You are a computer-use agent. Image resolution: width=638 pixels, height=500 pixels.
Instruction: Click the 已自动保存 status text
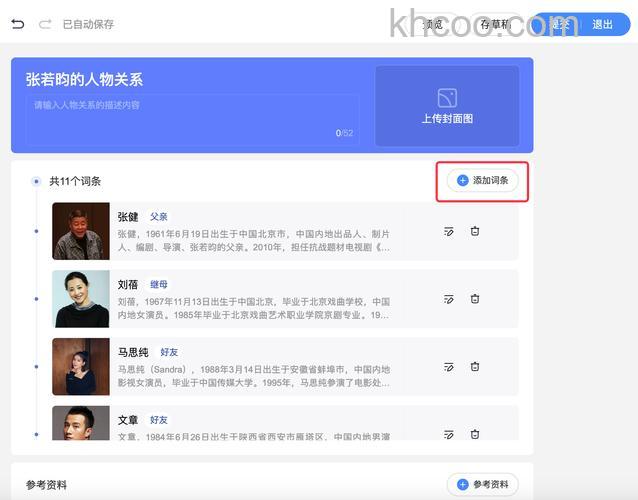(88, 24)
